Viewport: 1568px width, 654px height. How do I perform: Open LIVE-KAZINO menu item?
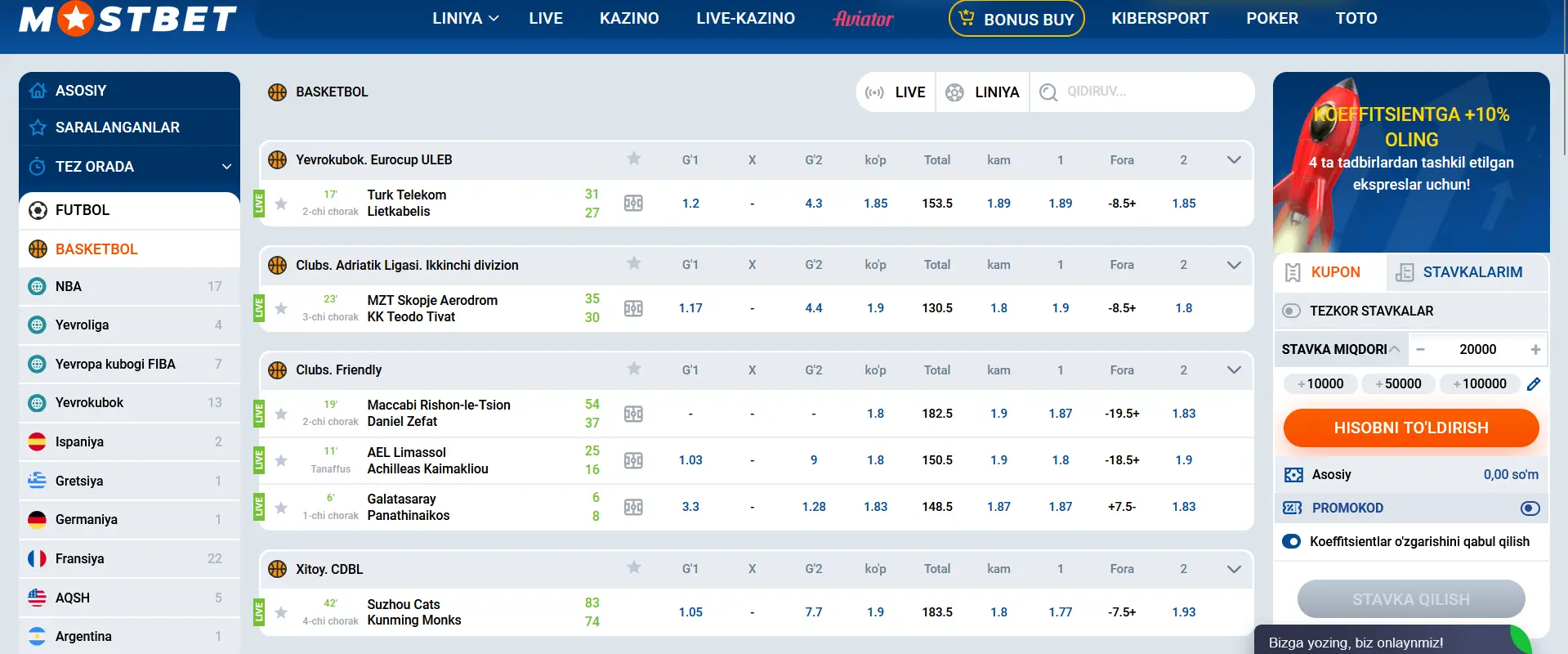(745, 18)
